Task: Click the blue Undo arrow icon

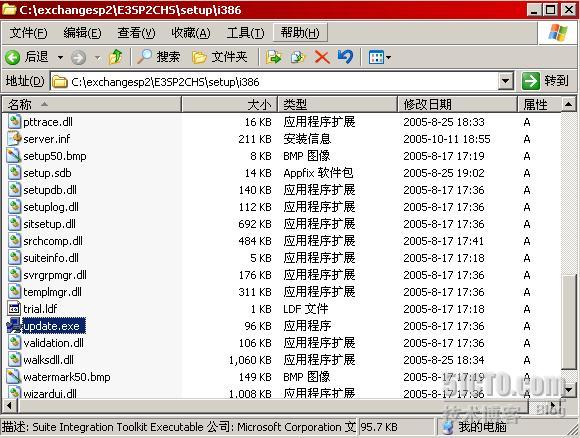Action: [345, 57]
